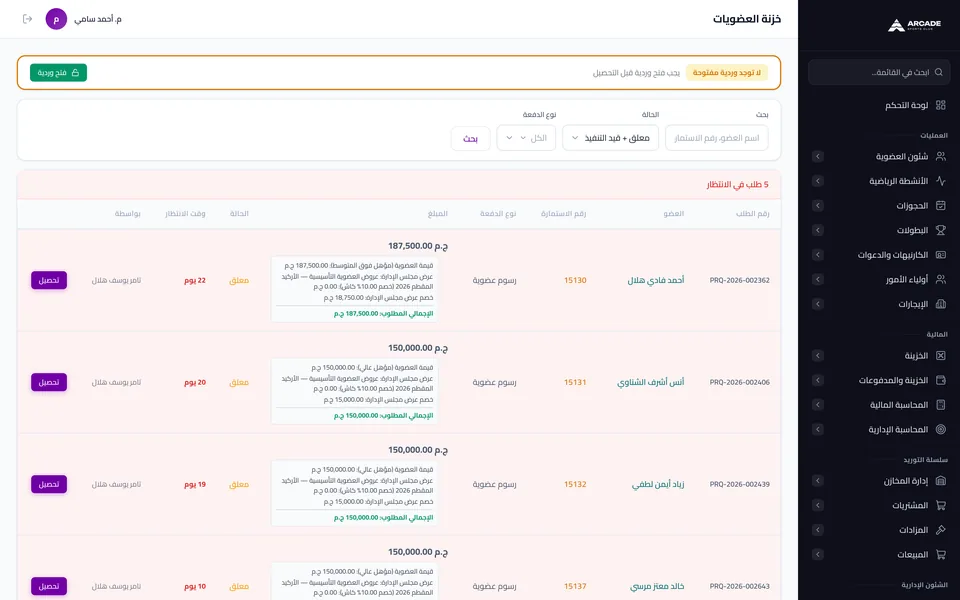Click the search magnifier icon in sidebar
The image size is (960, 600).
click(939, 72)
